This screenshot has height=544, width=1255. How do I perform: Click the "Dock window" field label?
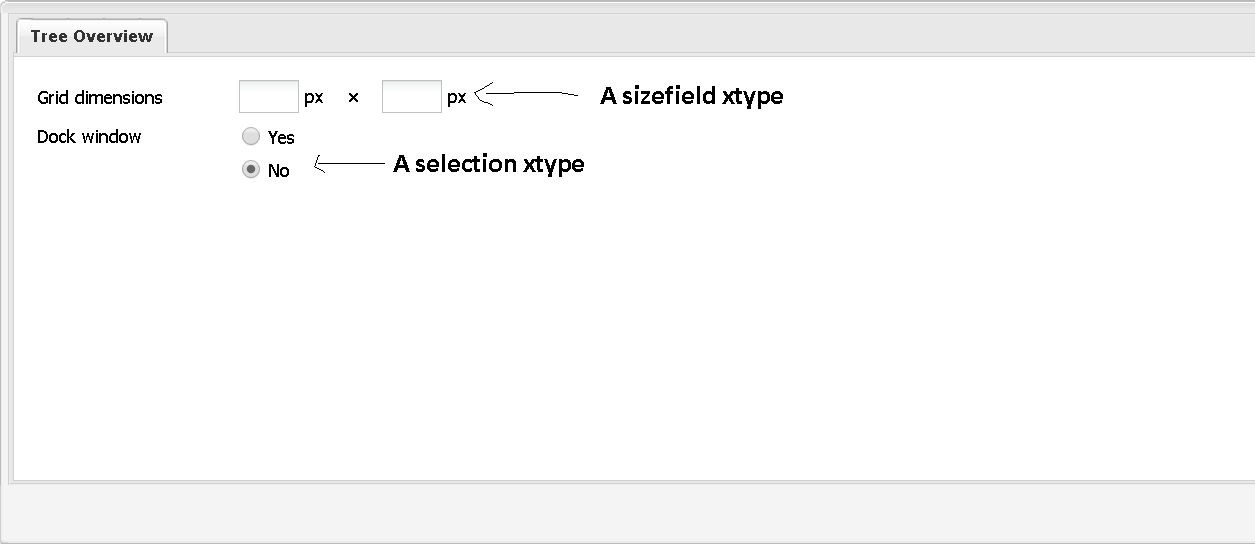[x=89, y=137]
